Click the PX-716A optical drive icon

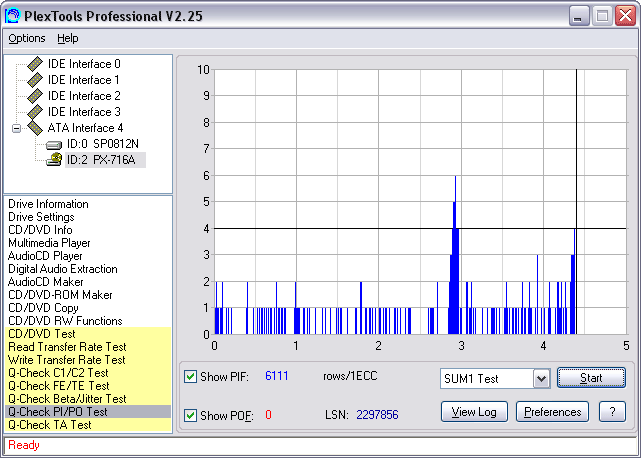(x=54, y=159)
